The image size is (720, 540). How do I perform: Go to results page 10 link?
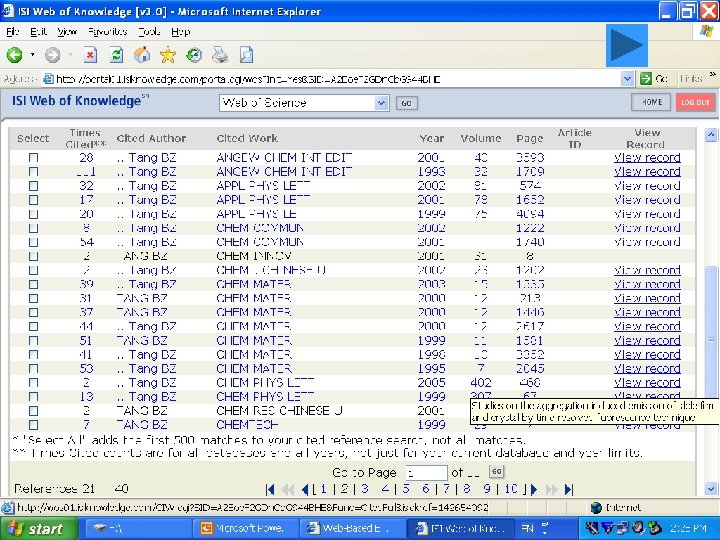coord(511,489)
